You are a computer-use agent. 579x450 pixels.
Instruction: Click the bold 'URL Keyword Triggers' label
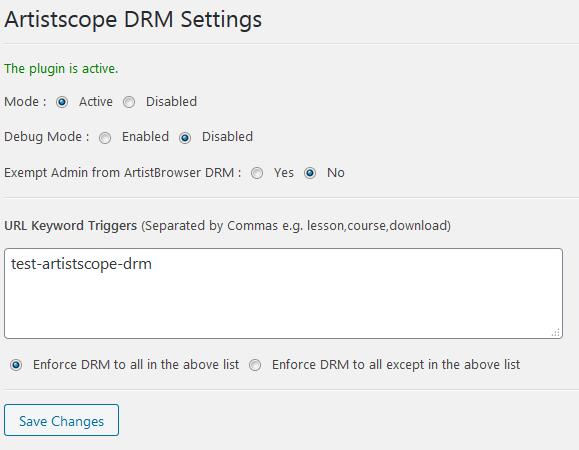tap(71, 226)
